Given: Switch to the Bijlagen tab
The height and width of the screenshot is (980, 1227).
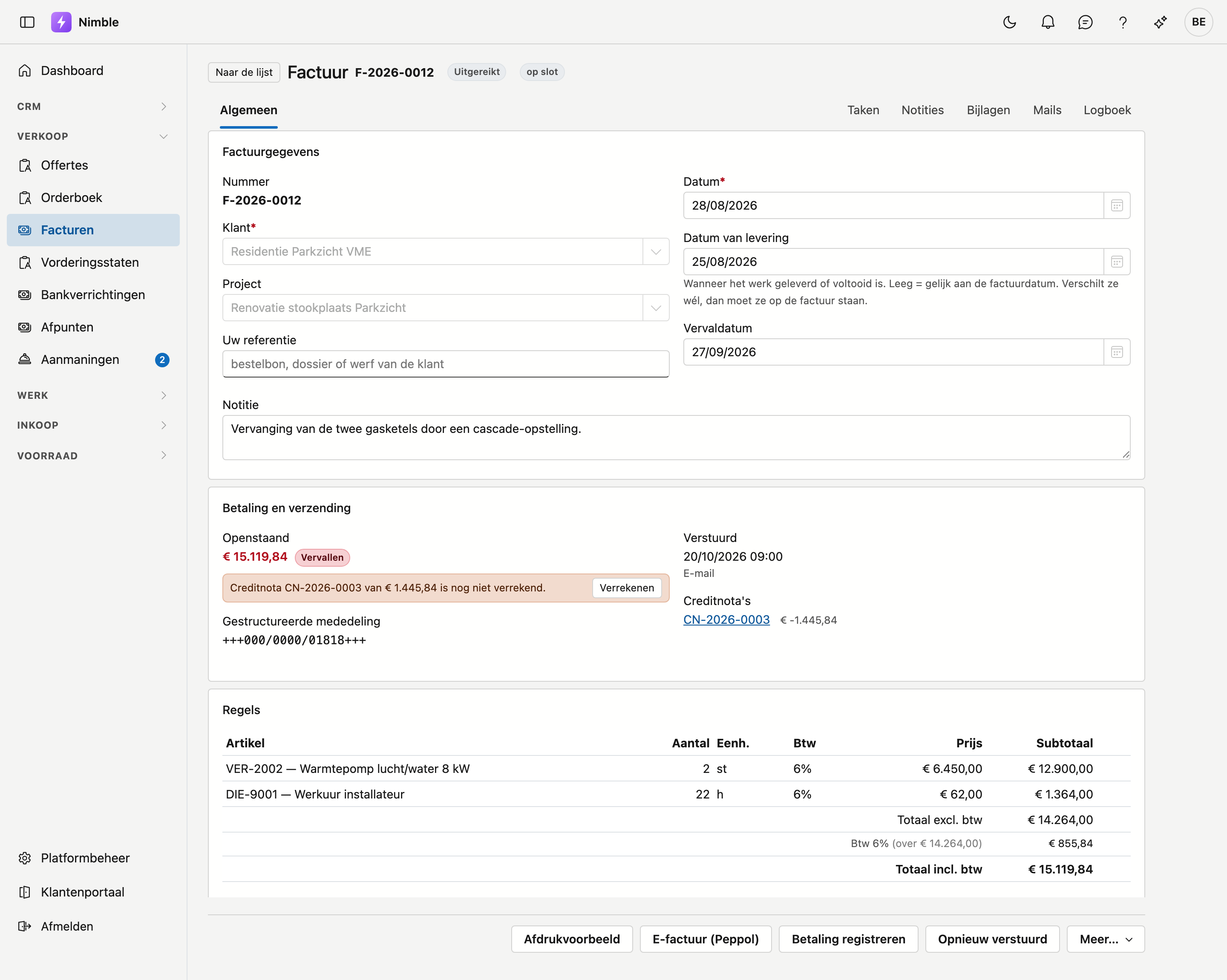Looking at the screenshot, I should 988,110.
